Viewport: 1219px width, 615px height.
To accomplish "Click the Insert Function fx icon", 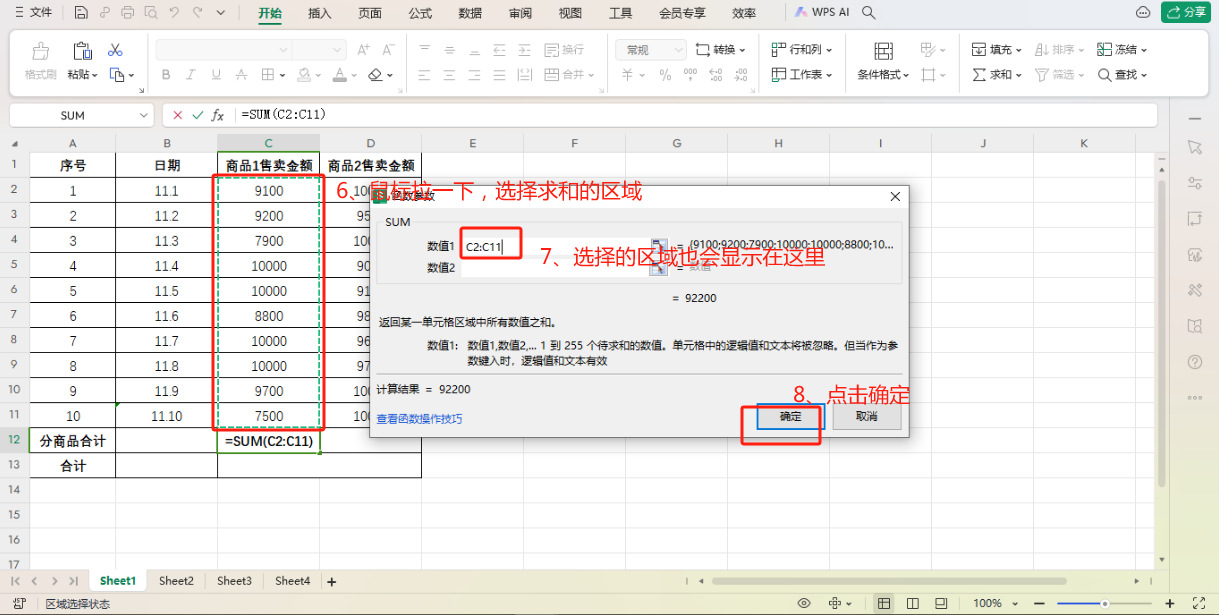I will [x=218, y=115].
